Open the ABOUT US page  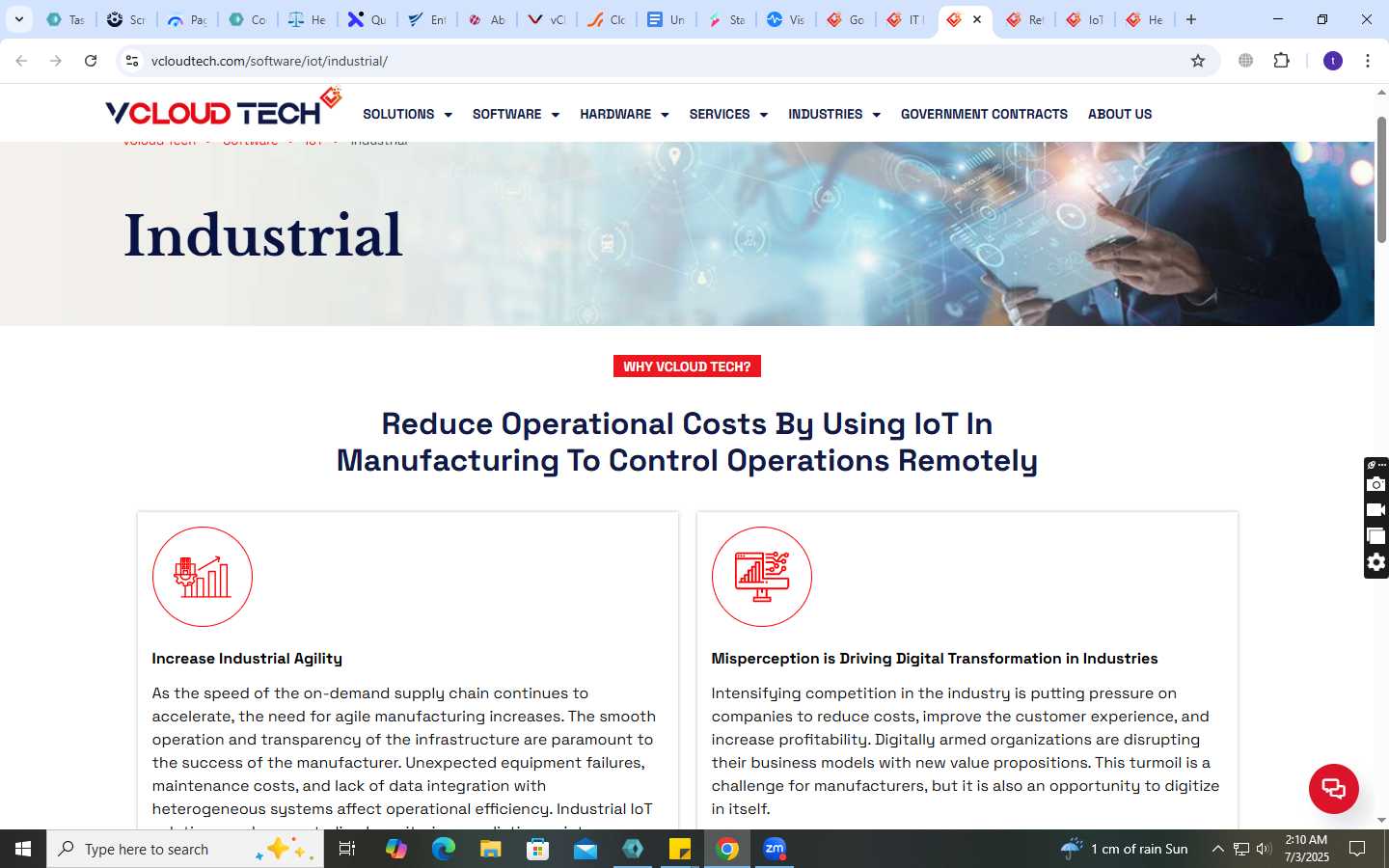[1120, 114]
